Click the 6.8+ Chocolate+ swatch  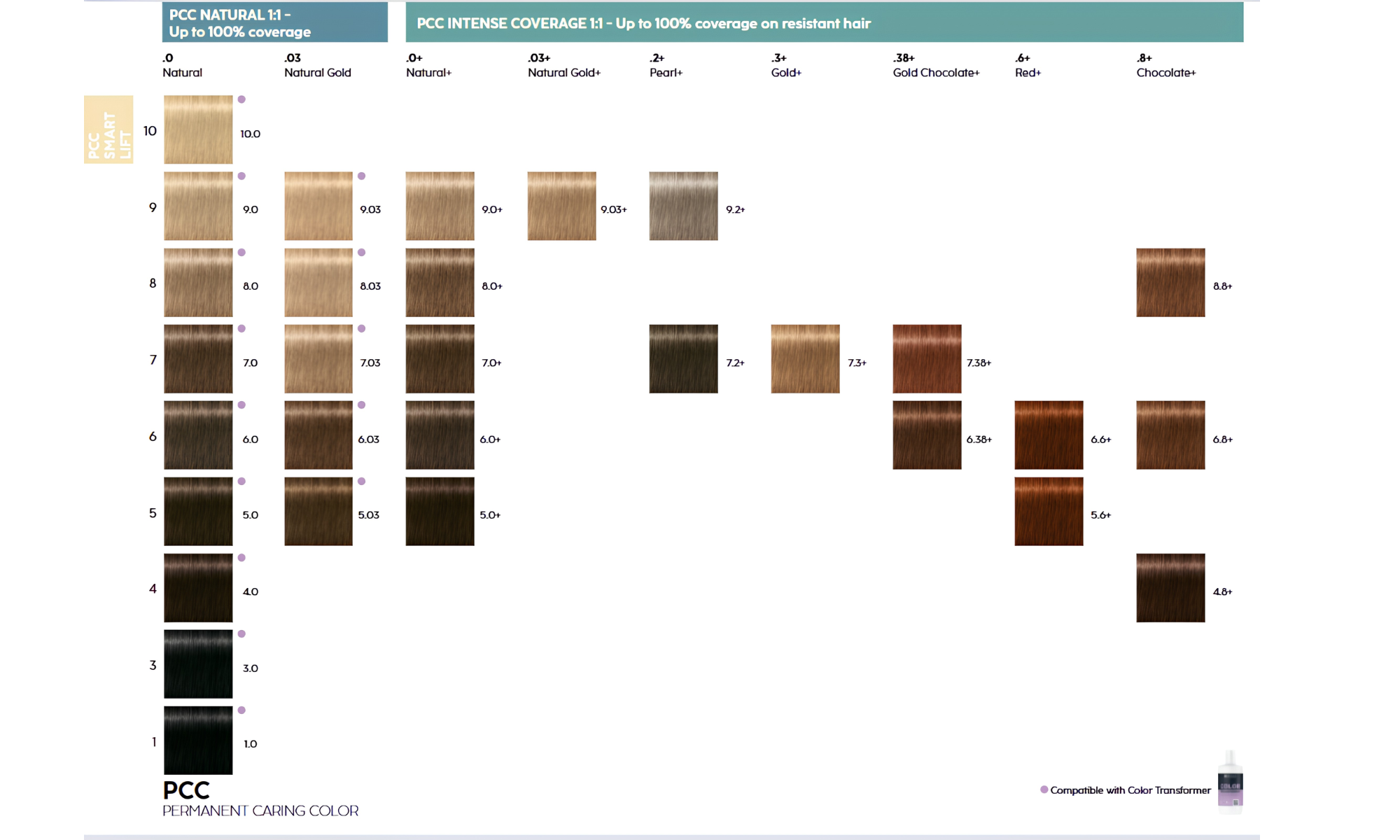[x=1170, y=435]
